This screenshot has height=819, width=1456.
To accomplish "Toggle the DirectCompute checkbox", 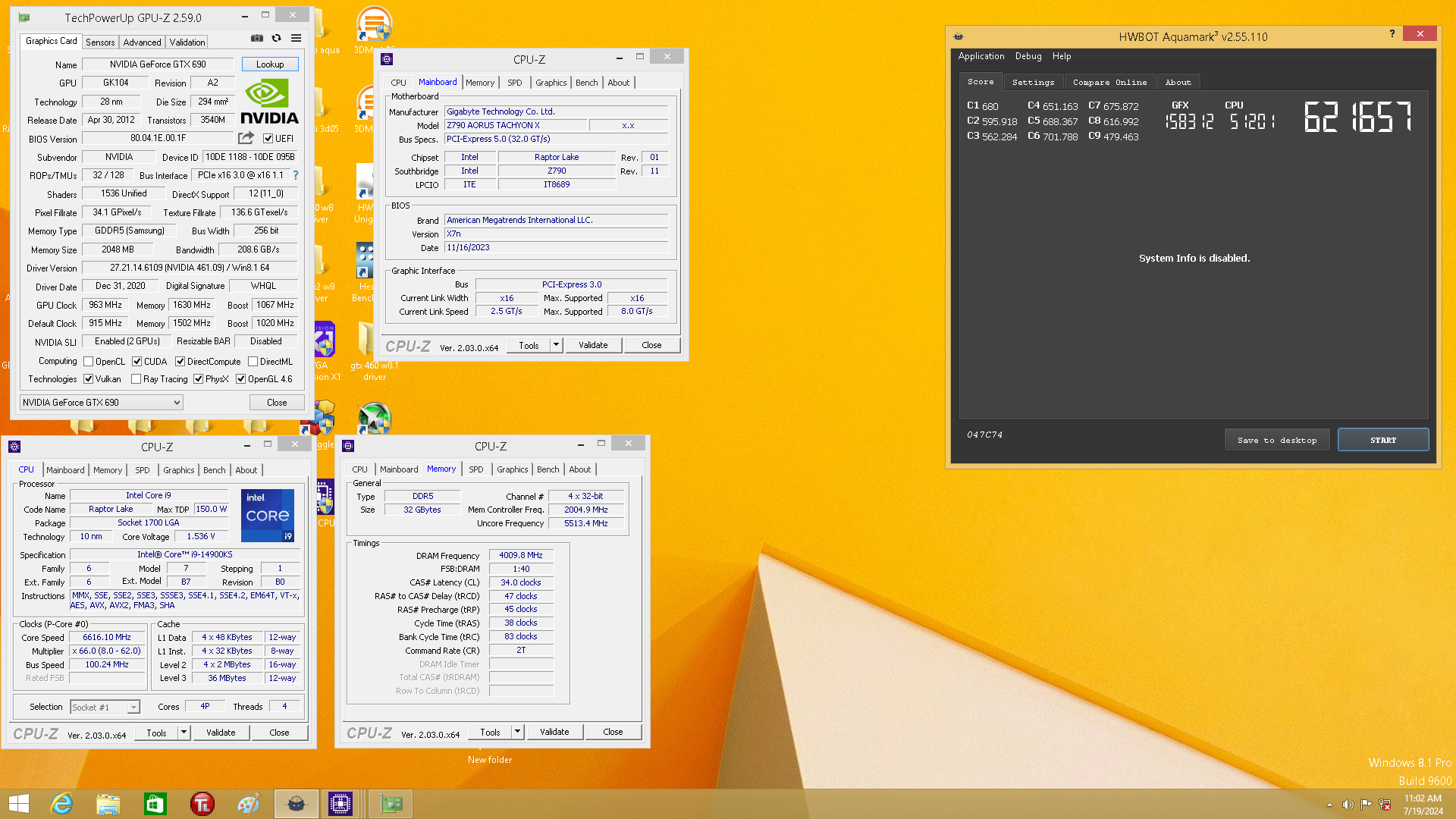I will [180, 362].
